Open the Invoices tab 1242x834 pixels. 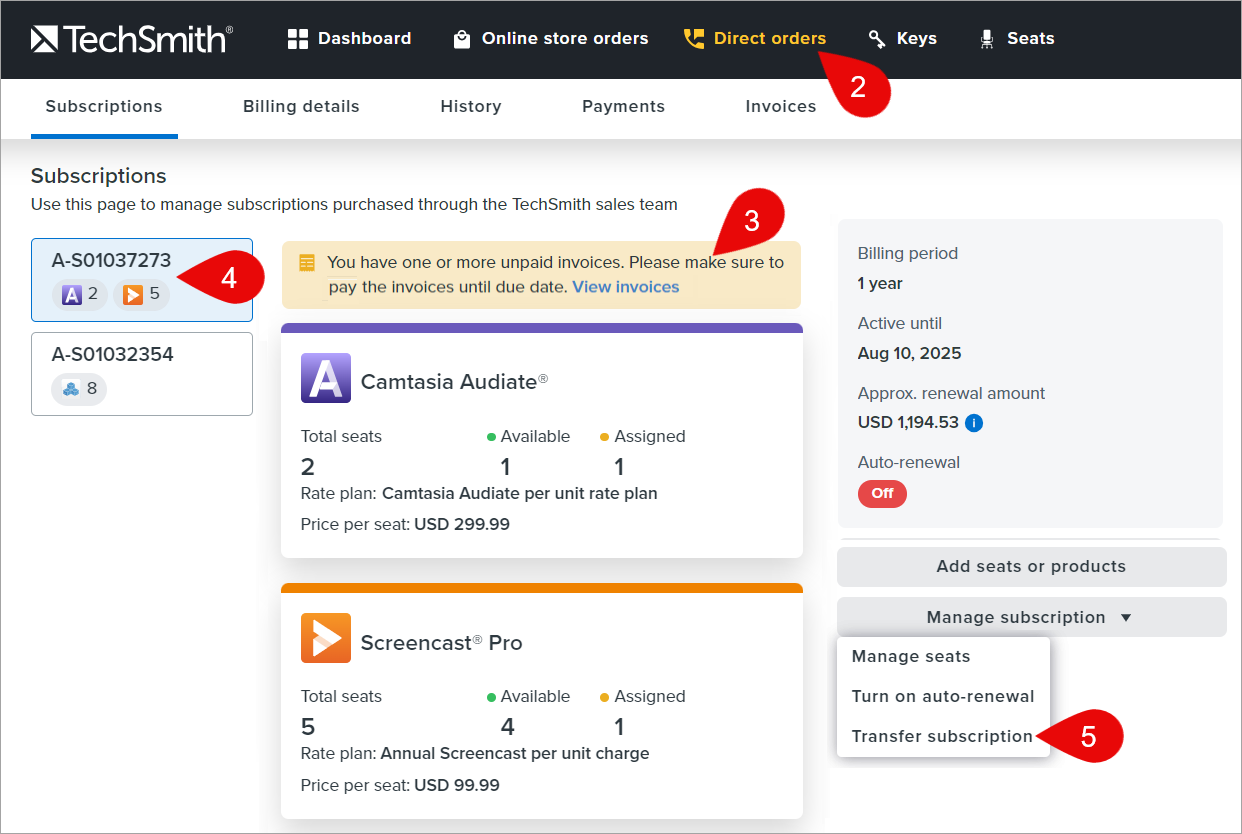click(x=780, y=106)
